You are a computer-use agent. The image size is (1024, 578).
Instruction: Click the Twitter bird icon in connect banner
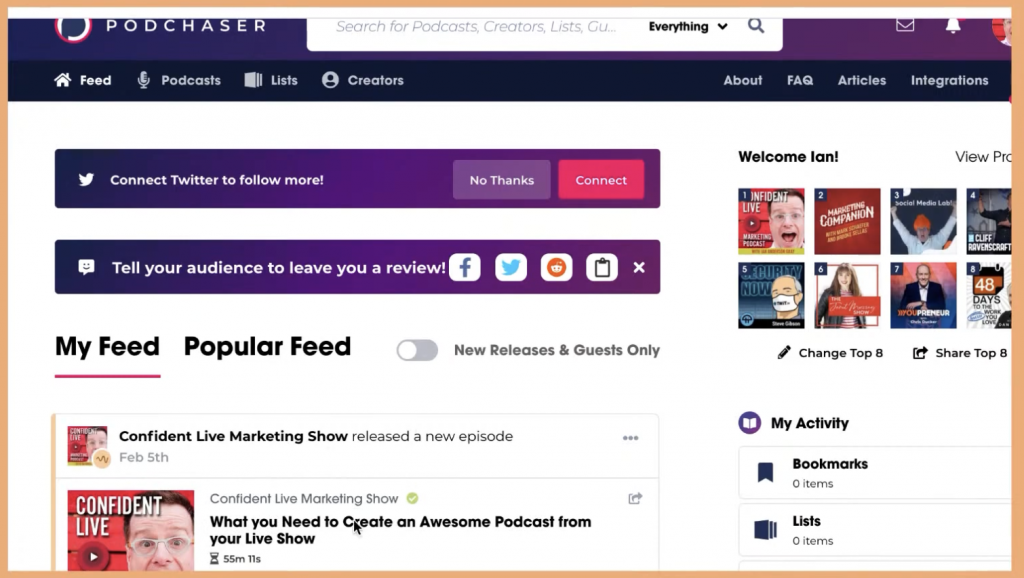click(x=86, y=180)
